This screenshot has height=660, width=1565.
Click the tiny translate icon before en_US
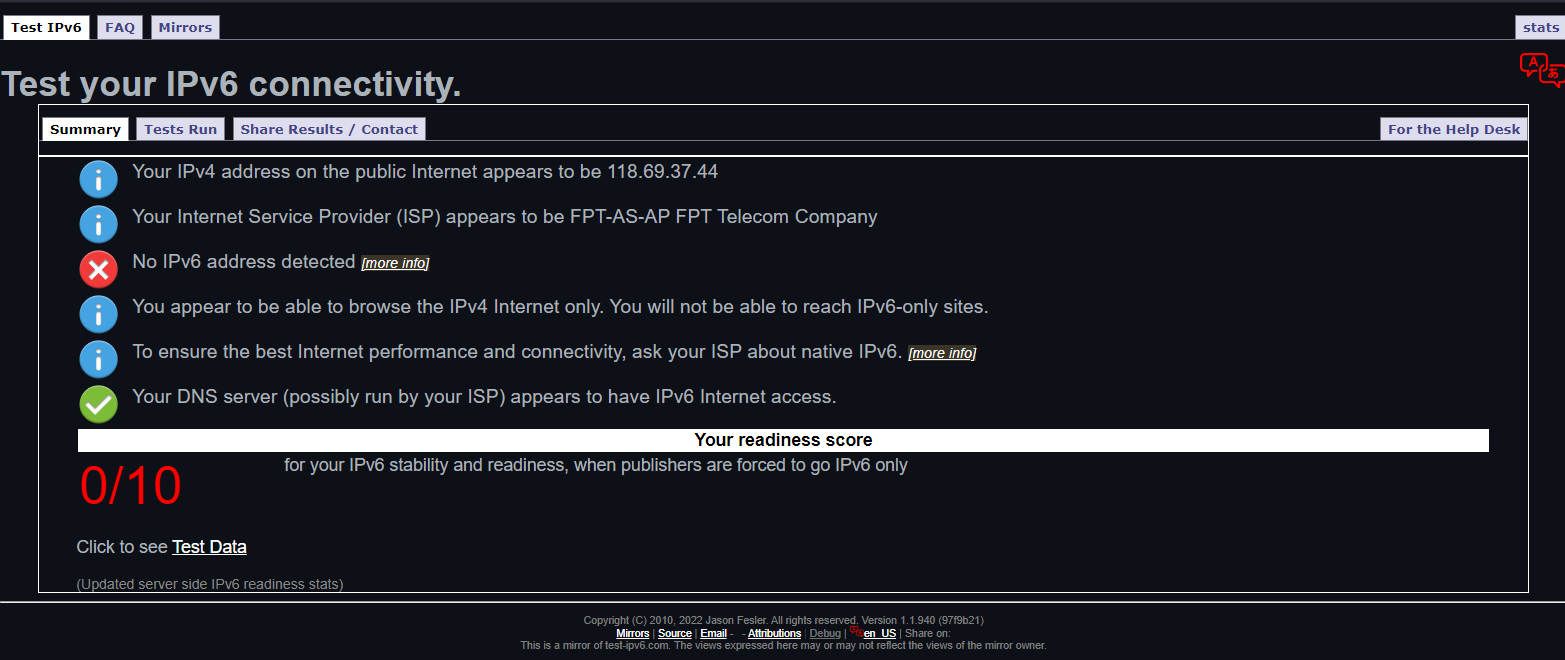click(x=856, y=633)
